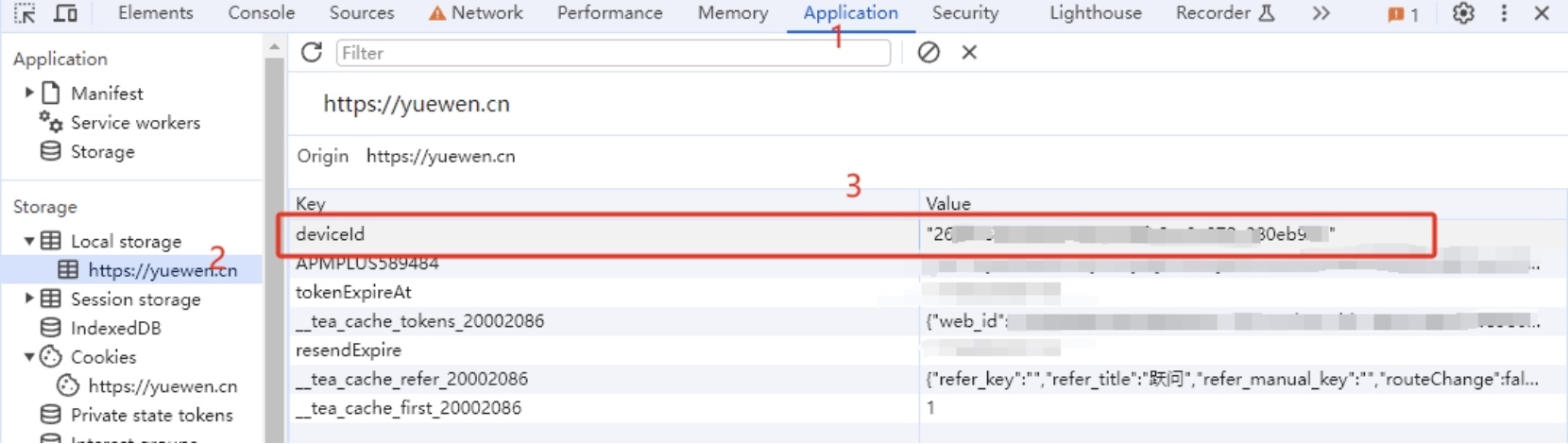The image size is (1568, 444).
Task: Select Private state tokens item
Action: click(x=151, y=416)
